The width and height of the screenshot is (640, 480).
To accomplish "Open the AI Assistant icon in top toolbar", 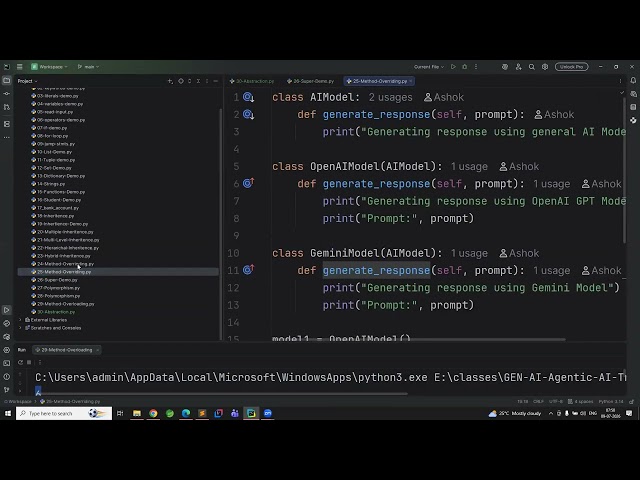I will click(505, 67).
